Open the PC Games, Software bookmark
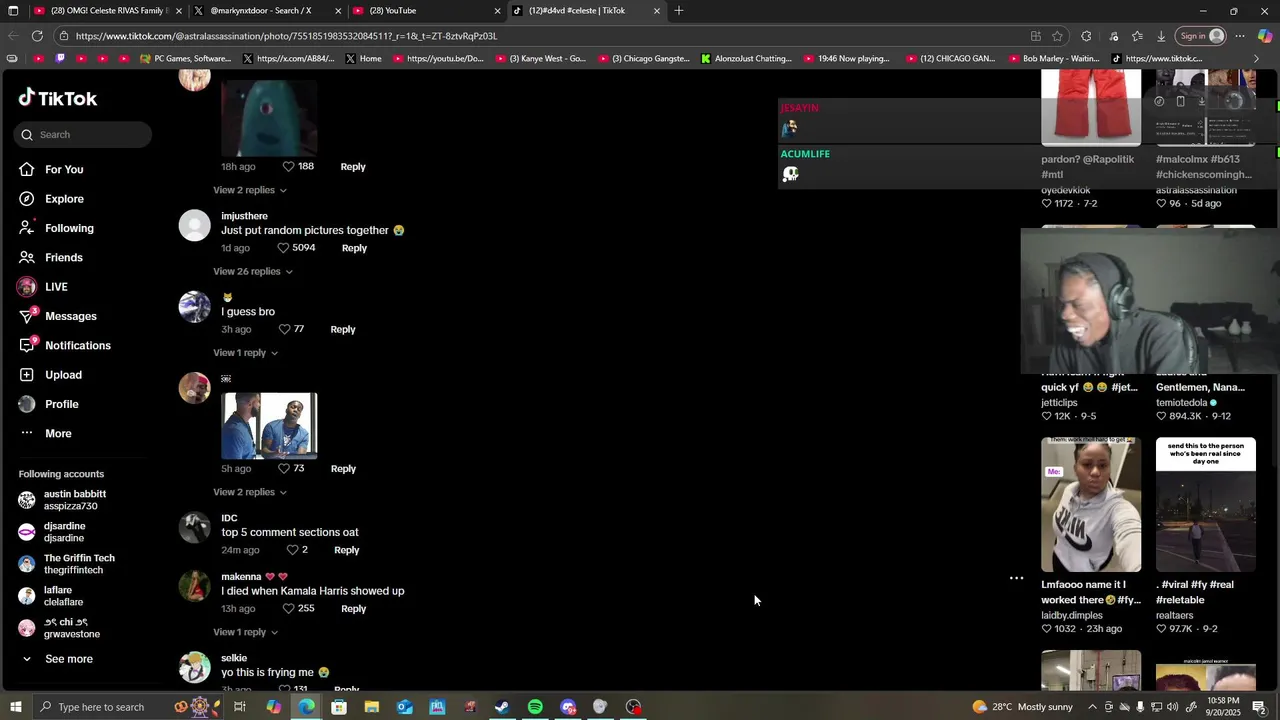The image size is (1280, 720). click(186, 59)
